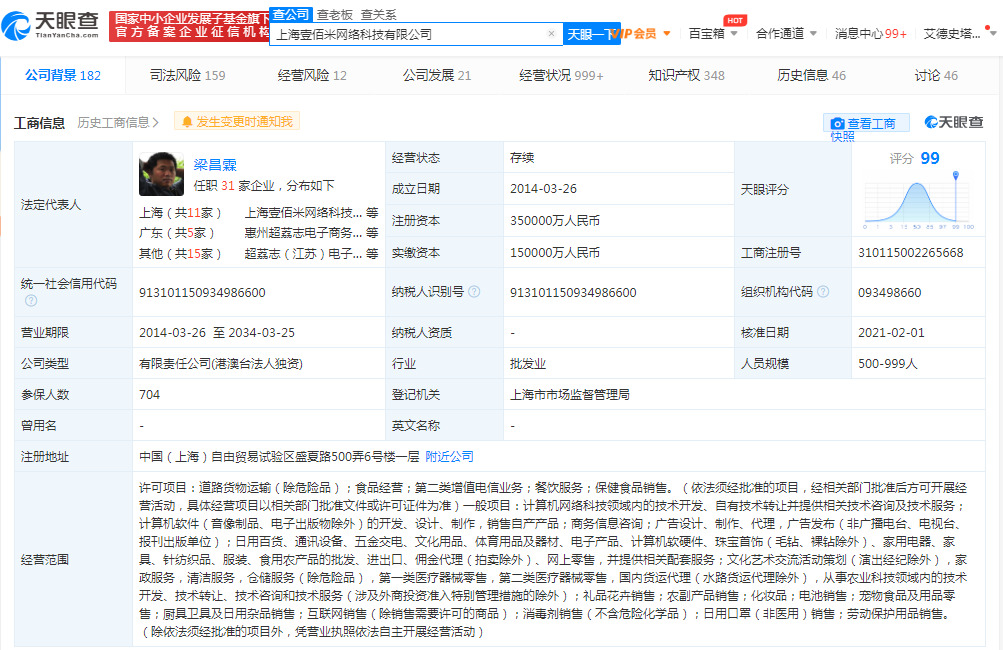The height and width of the screenshot is (650, 1003).
Task: Click the camera icon for business snapshot
Action: pyautogui.click(x=837, y=123)
